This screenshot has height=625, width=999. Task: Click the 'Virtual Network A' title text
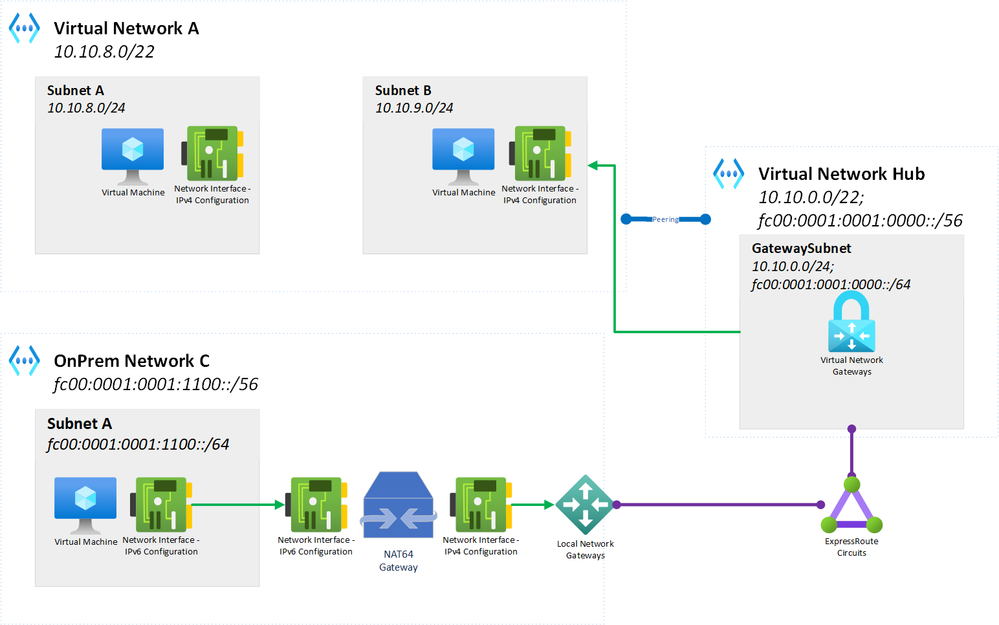[126, 29]
